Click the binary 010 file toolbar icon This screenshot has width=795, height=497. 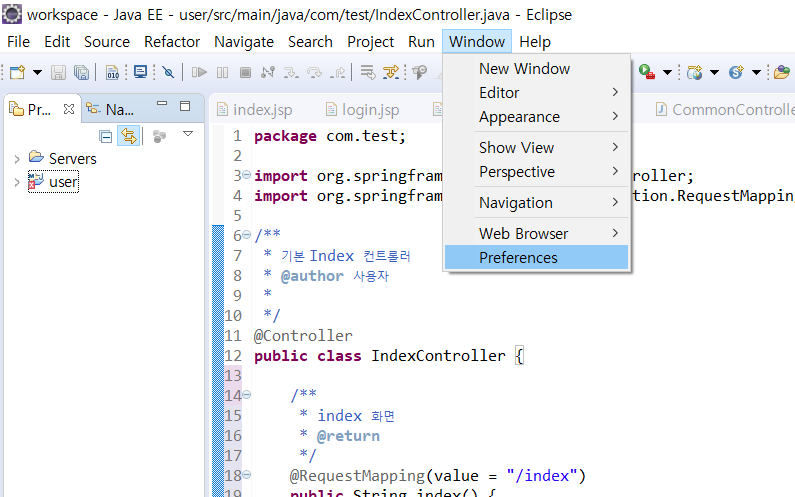click(113, 73)
